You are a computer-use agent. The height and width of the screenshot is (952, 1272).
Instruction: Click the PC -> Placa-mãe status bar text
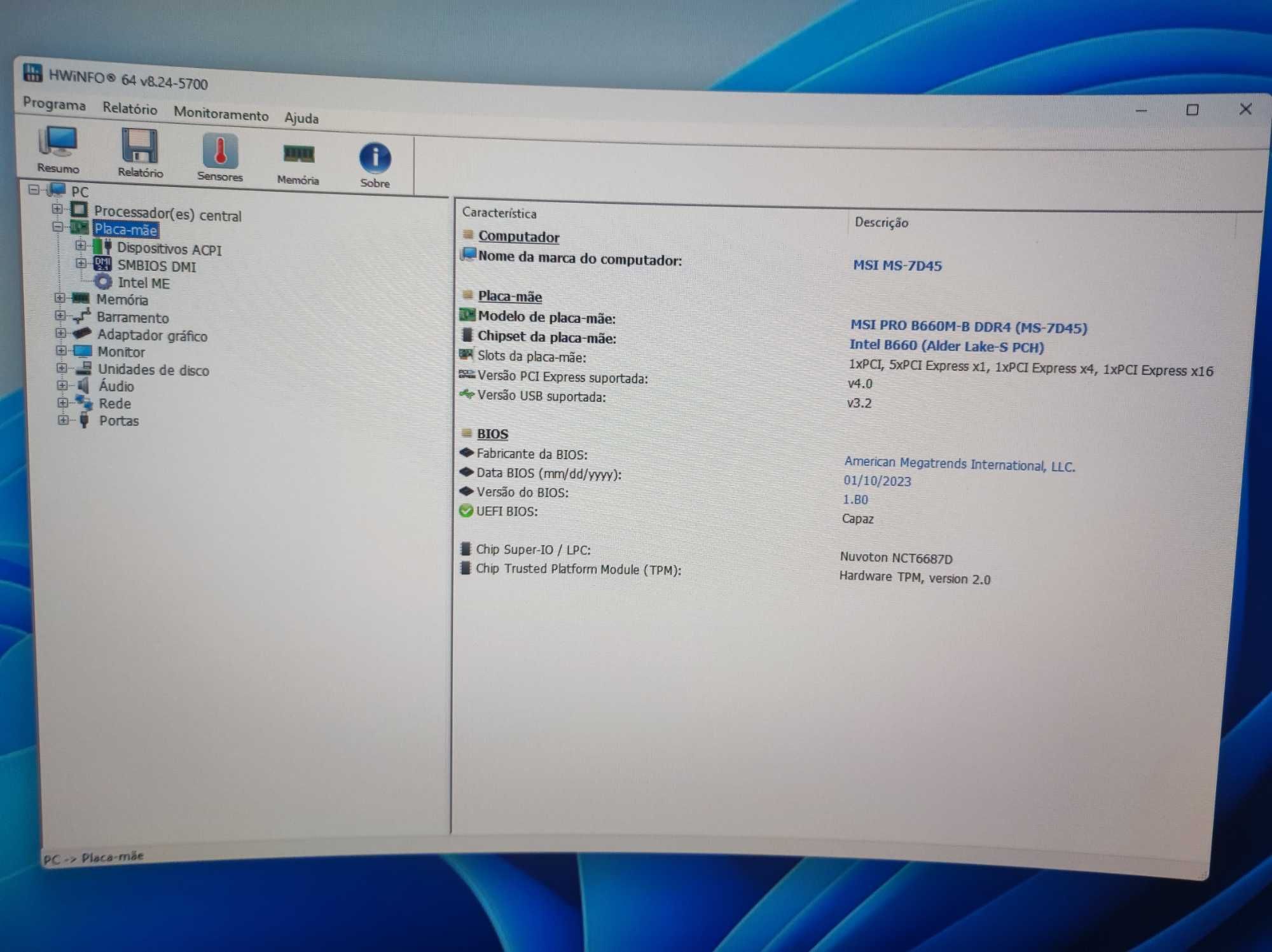pos(93,857)
